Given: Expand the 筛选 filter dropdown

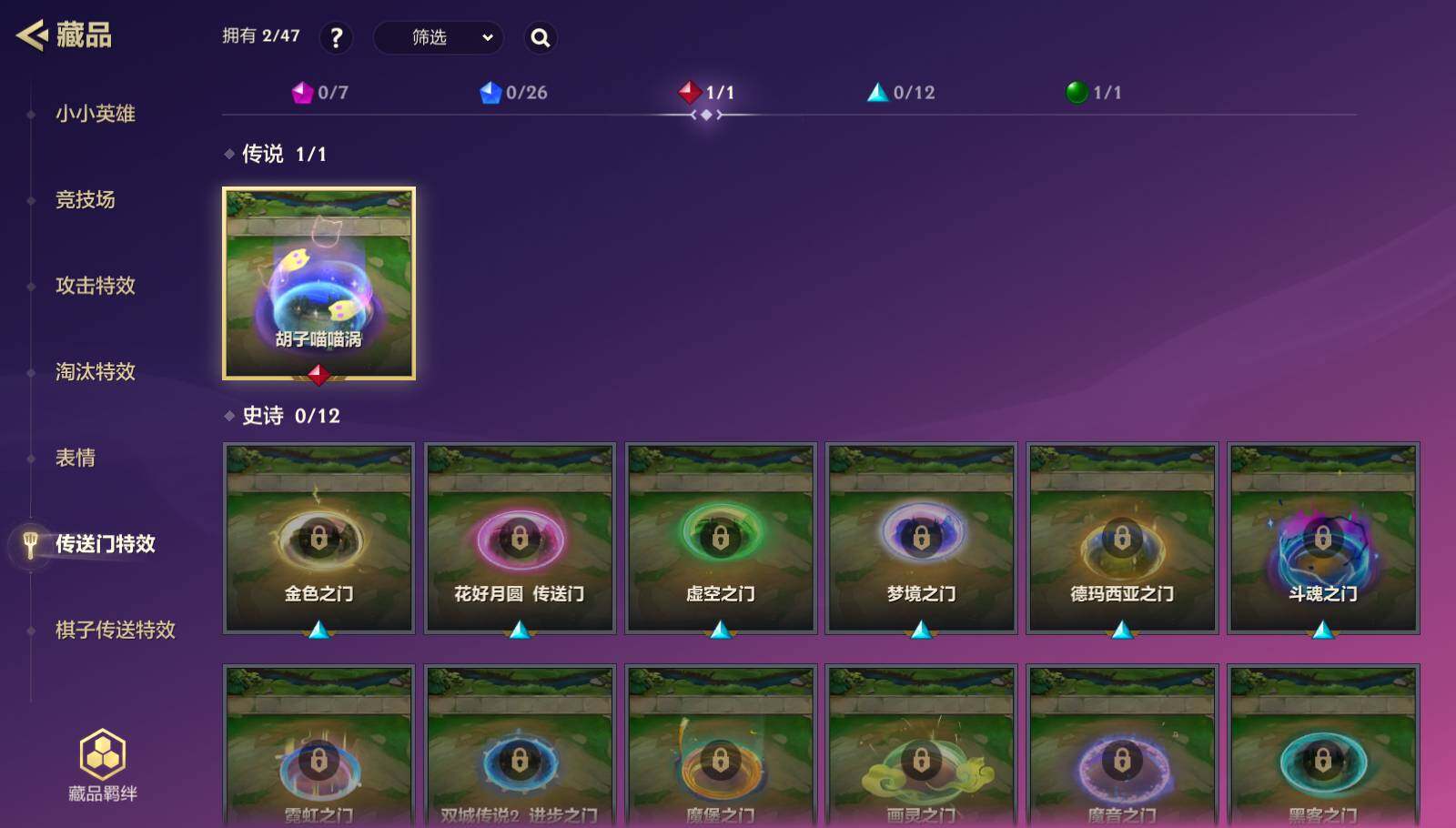Looking at the screenshot, I should click(x=439, y=37).
